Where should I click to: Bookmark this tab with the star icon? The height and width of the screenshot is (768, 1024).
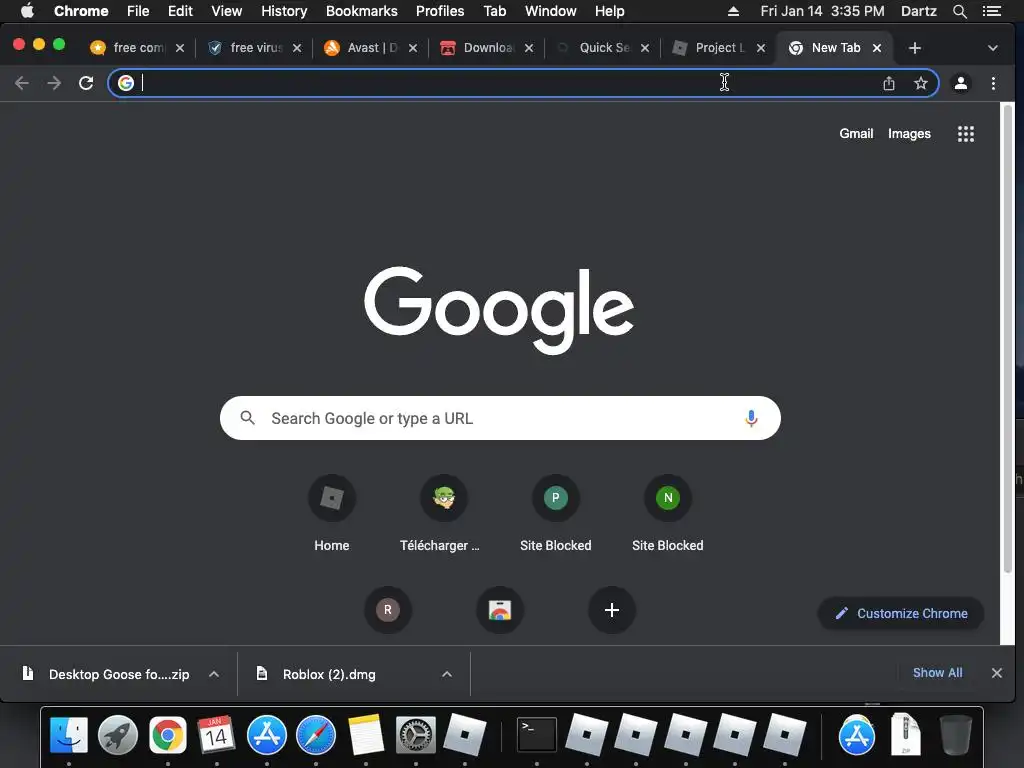click(x=921, y=83)
